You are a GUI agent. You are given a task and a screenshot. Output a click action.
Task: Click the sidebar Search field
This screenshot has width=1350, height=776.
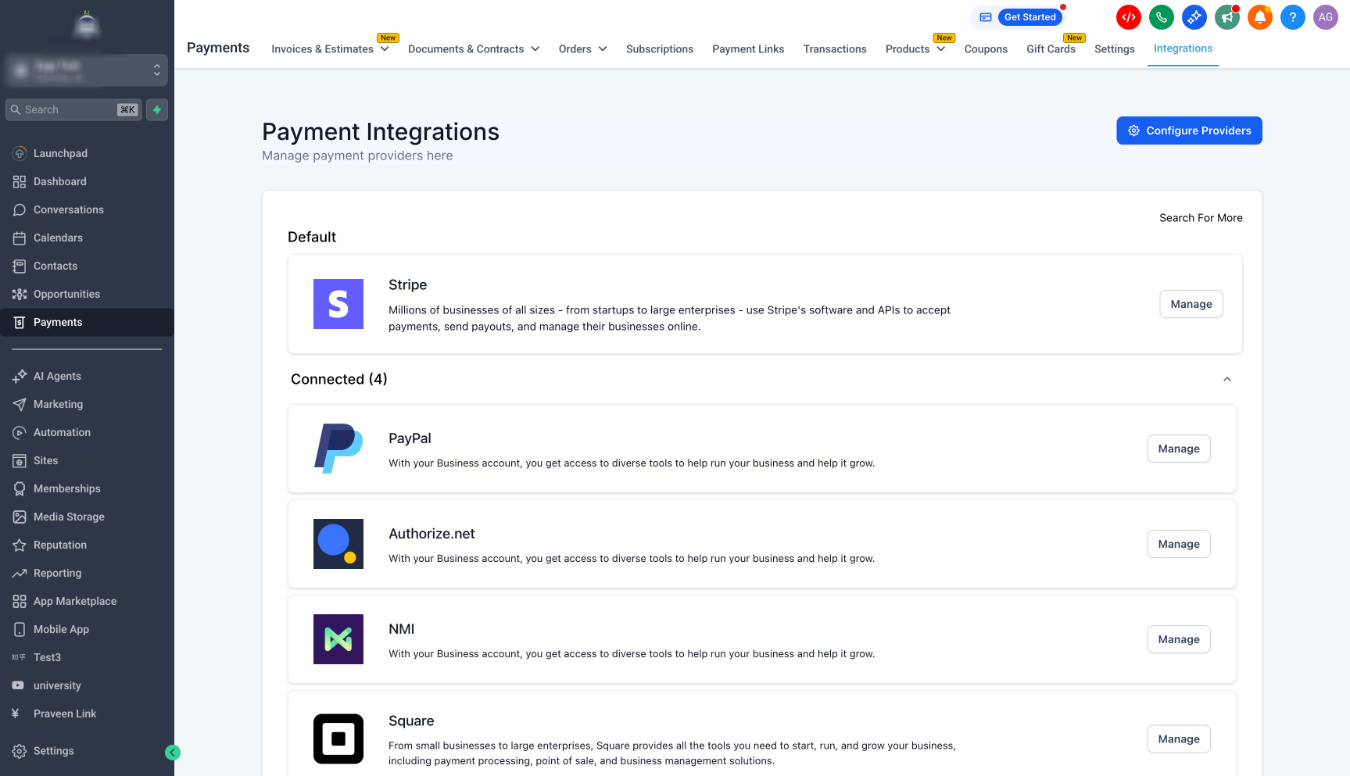[73, 110]
